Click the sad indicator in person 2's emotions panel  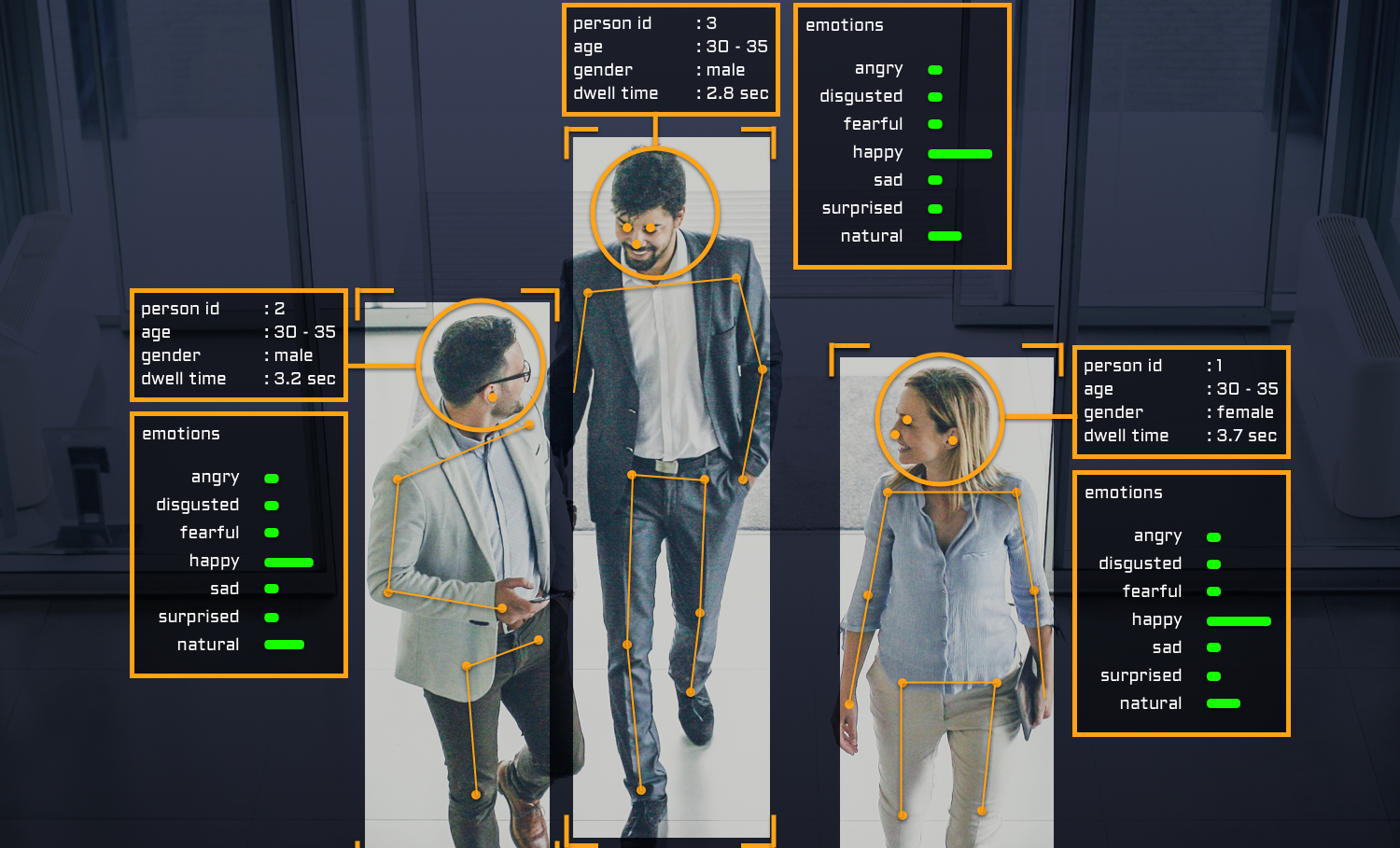272,589
